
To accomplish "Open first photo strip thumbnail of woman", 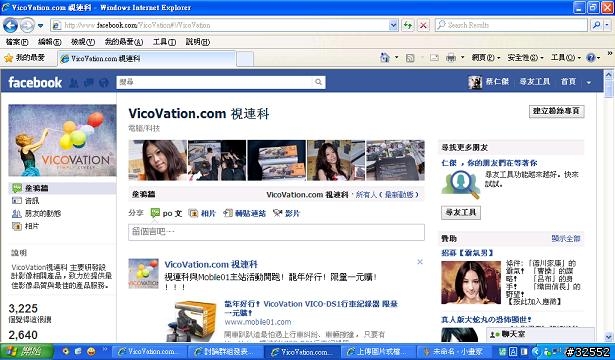I will coord(158,160).
